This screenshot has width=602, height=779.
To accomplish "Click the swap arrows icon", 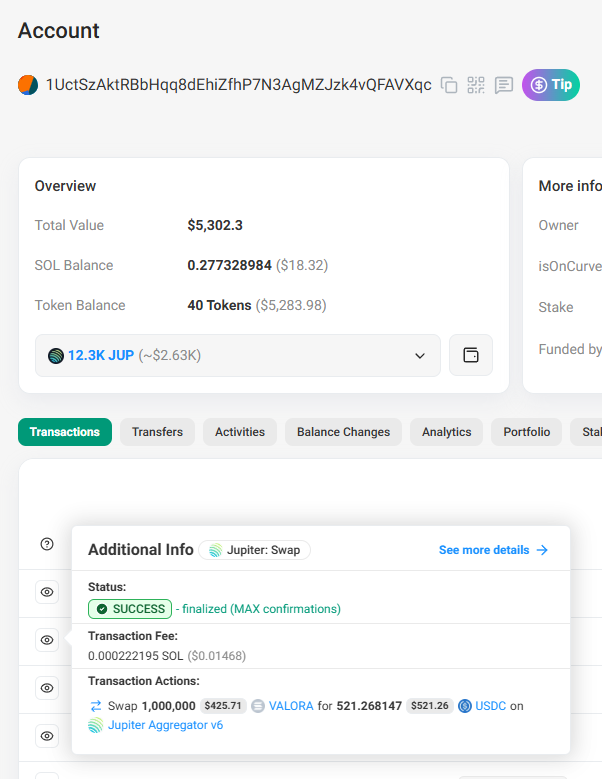I will coord(96,706).
